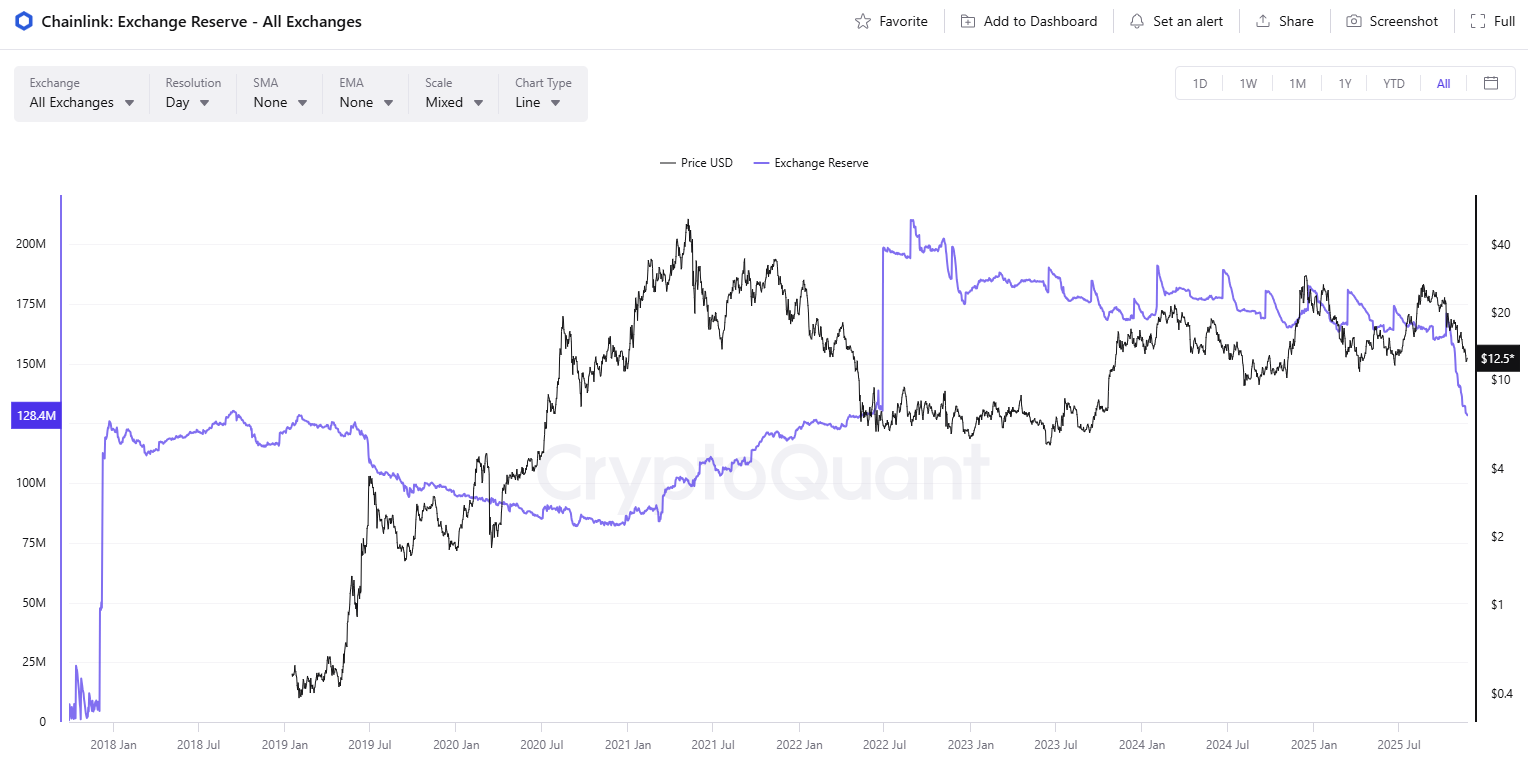
Task: Switch to the 1Y time range tab
Action: 1345,83
